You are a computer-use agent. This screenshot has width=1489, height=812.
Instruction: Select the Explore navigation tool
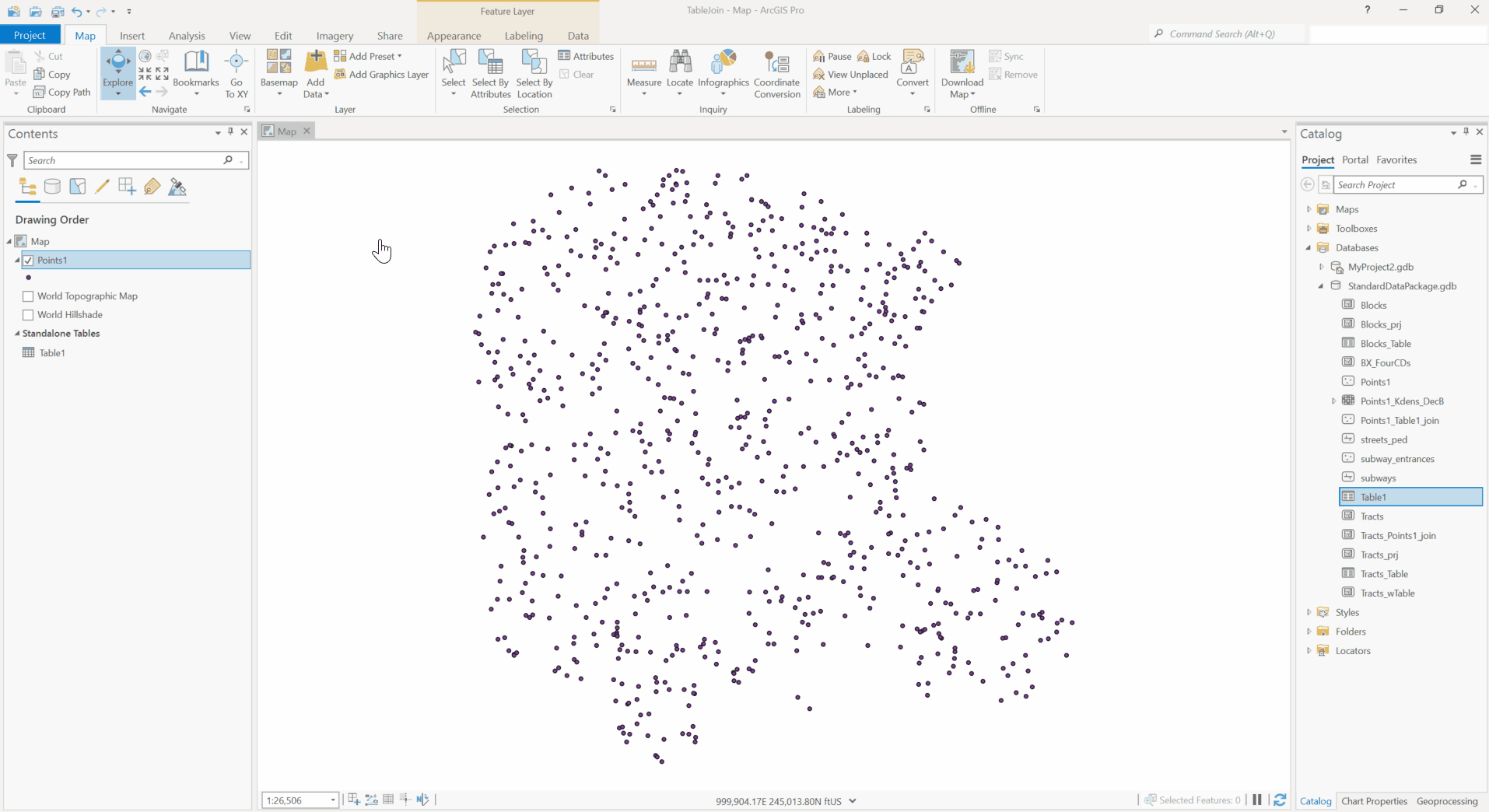118,72
